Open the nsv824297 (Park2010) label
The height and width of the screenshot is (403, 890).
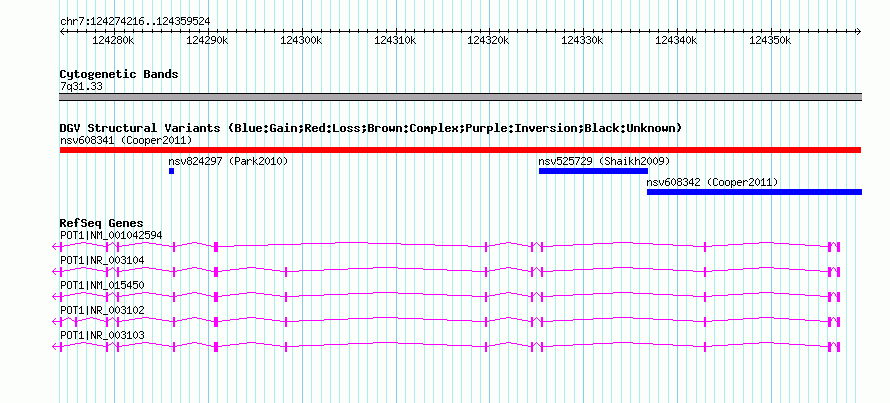click(x=228, y=161)
